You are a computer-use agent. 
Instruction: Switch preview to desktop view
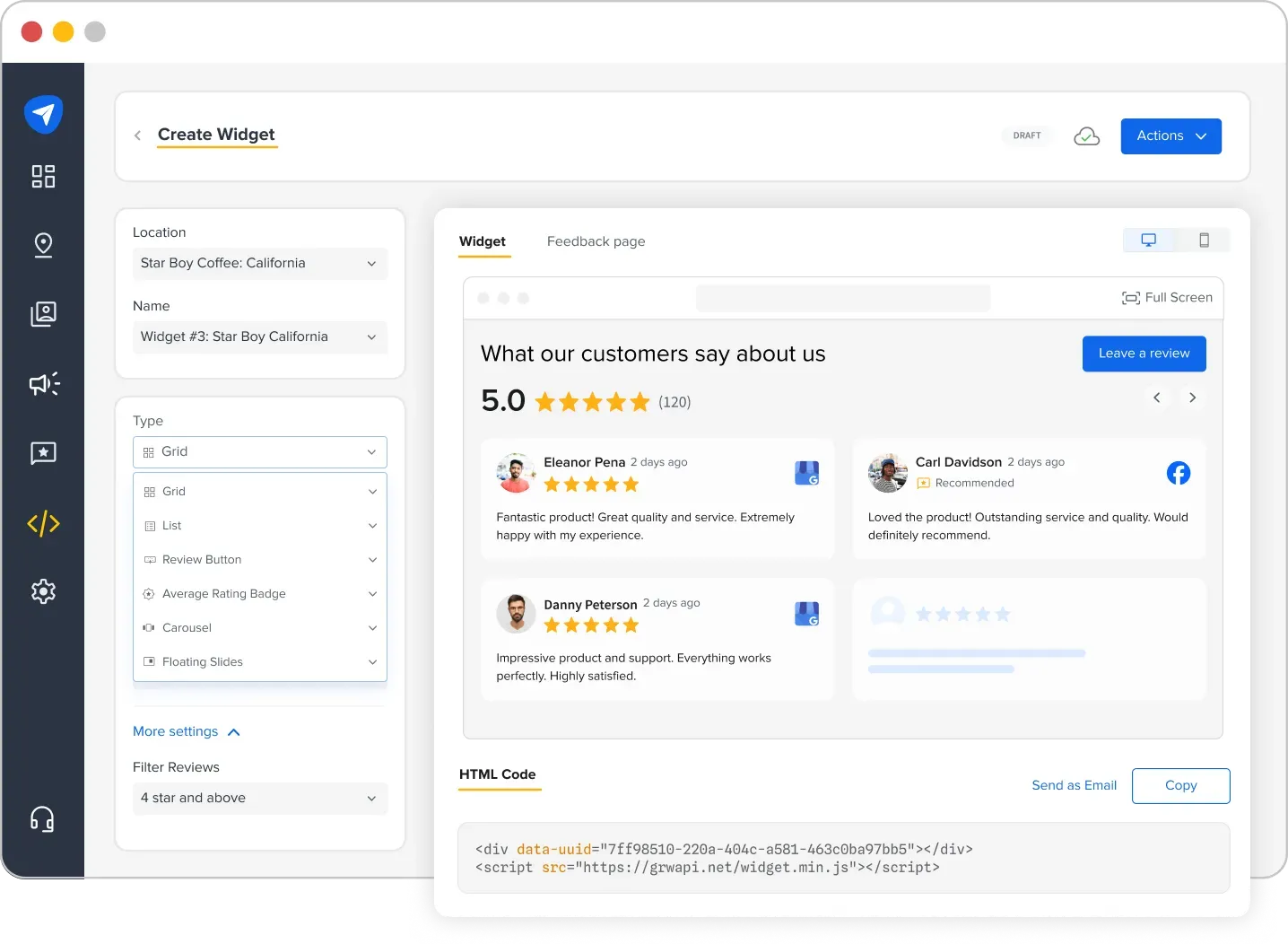coord(1149,240)
